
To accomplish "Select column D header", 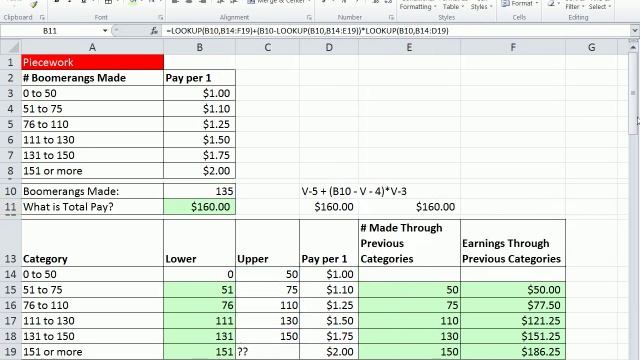I will tap(329, 47).
